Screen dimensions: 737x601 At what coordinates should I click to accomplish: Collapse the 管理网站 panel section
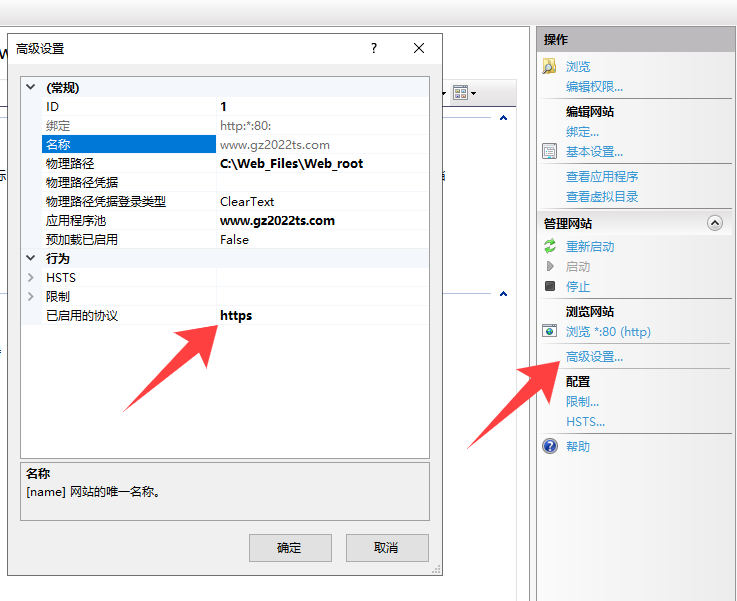(714, 223)
